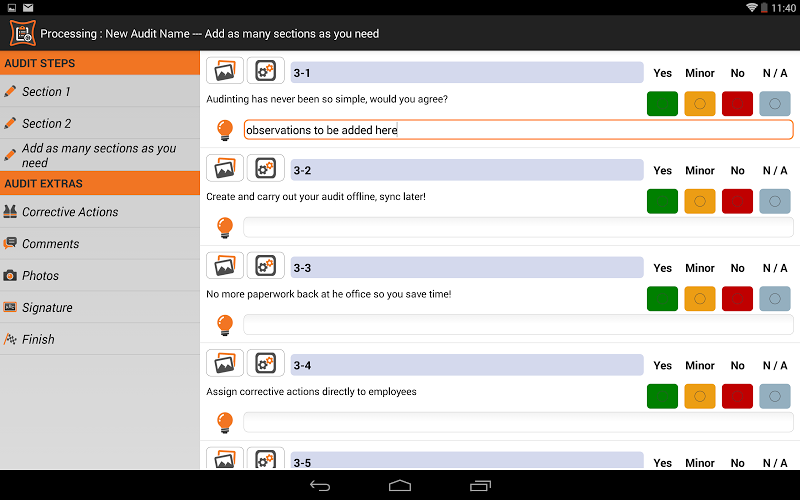Image resolution: width=800 pixels, height=500 pixels.
Task: Select green Yes answer for question 3-3
Action: [662, 298]
